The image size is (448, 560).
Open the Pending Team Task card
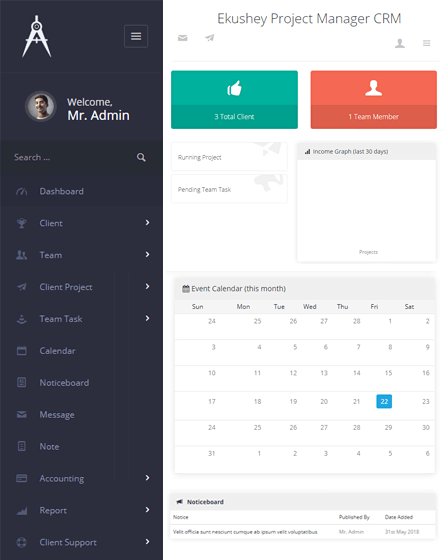229,189
